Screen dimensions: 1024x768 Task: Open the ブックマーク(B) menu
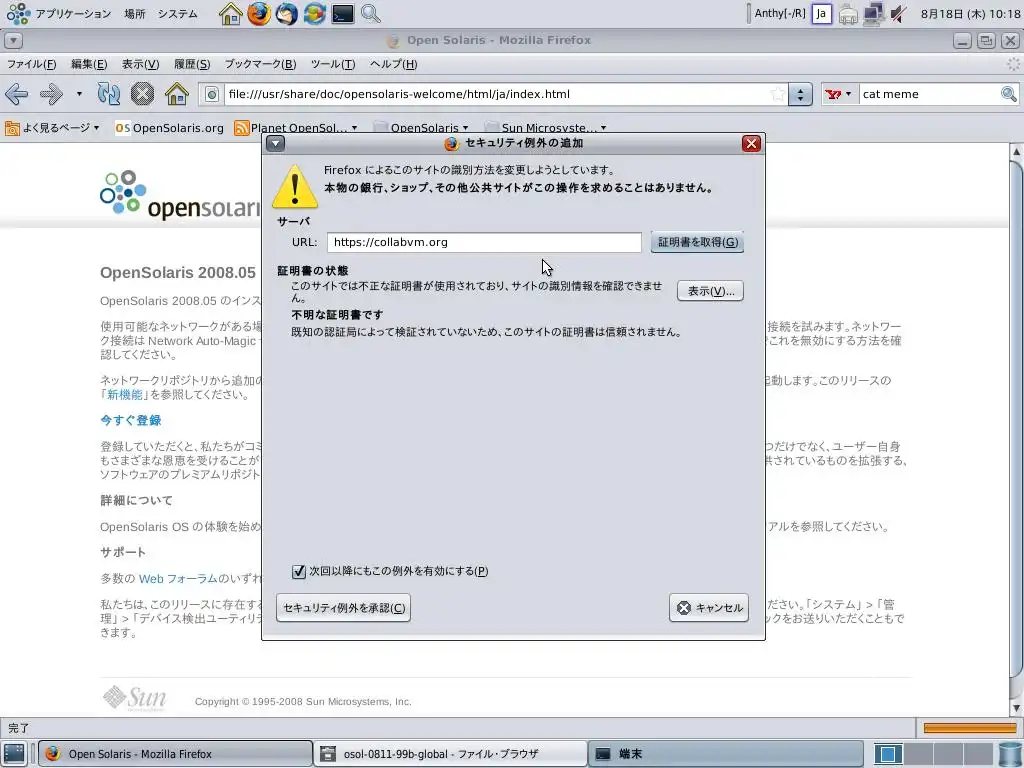click(261, 64)
